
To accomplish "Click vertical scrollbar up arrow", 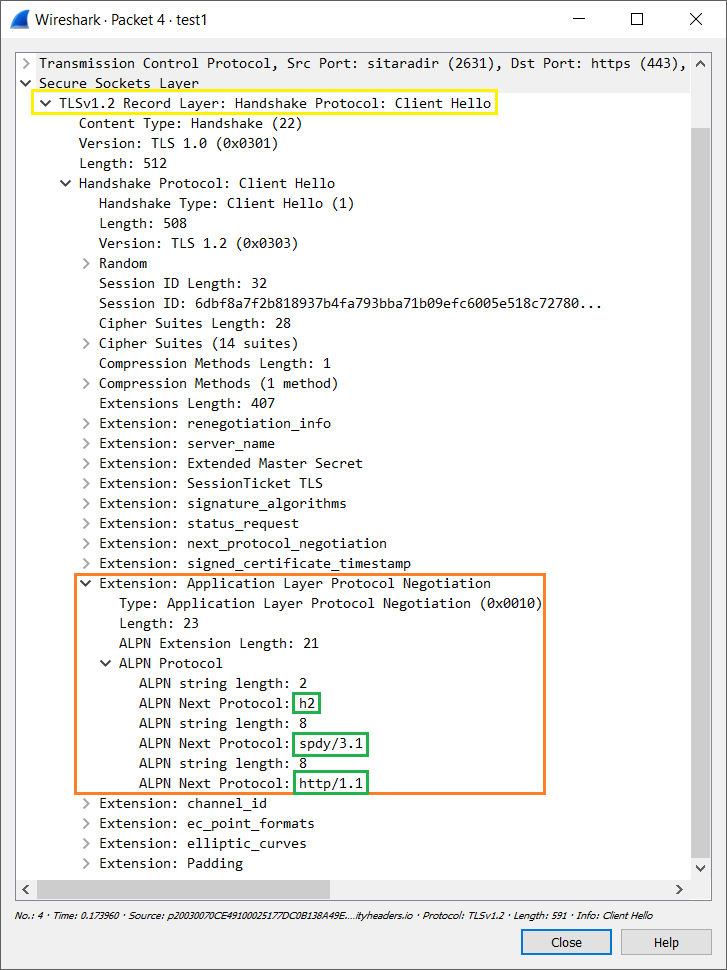I will click(700, 63).
